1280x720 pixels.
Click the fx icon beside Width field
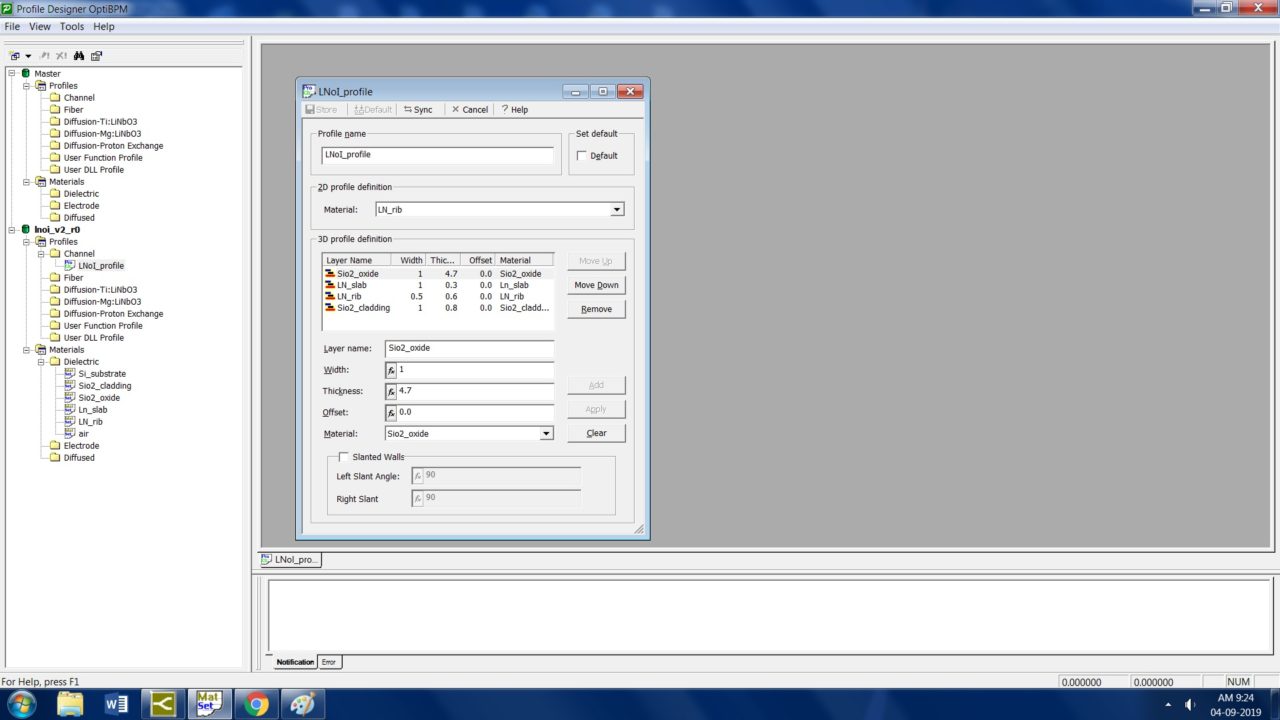[x=391, y=370]
